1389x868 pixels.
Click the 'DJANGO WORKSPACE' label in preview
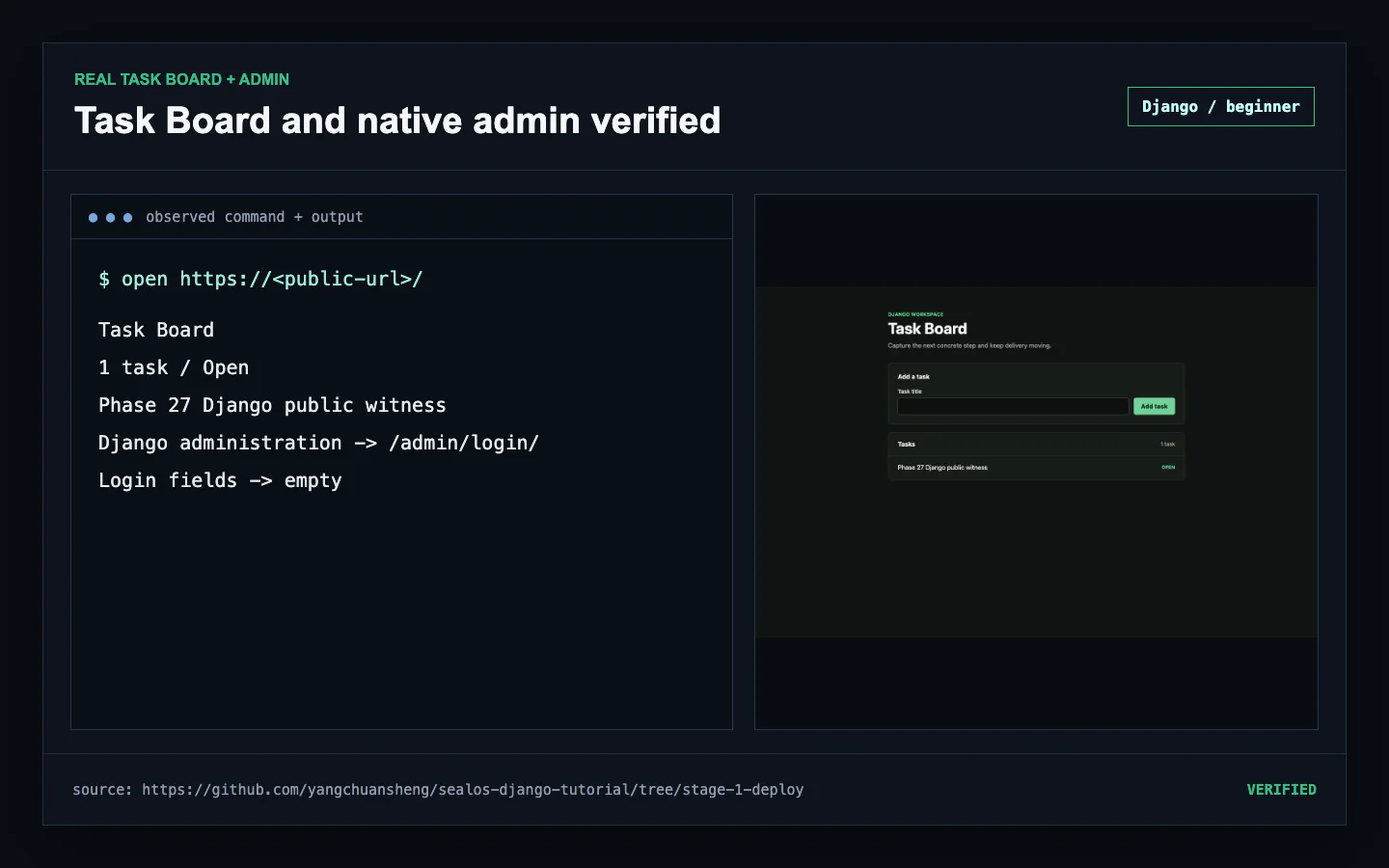tap(915, 314)
